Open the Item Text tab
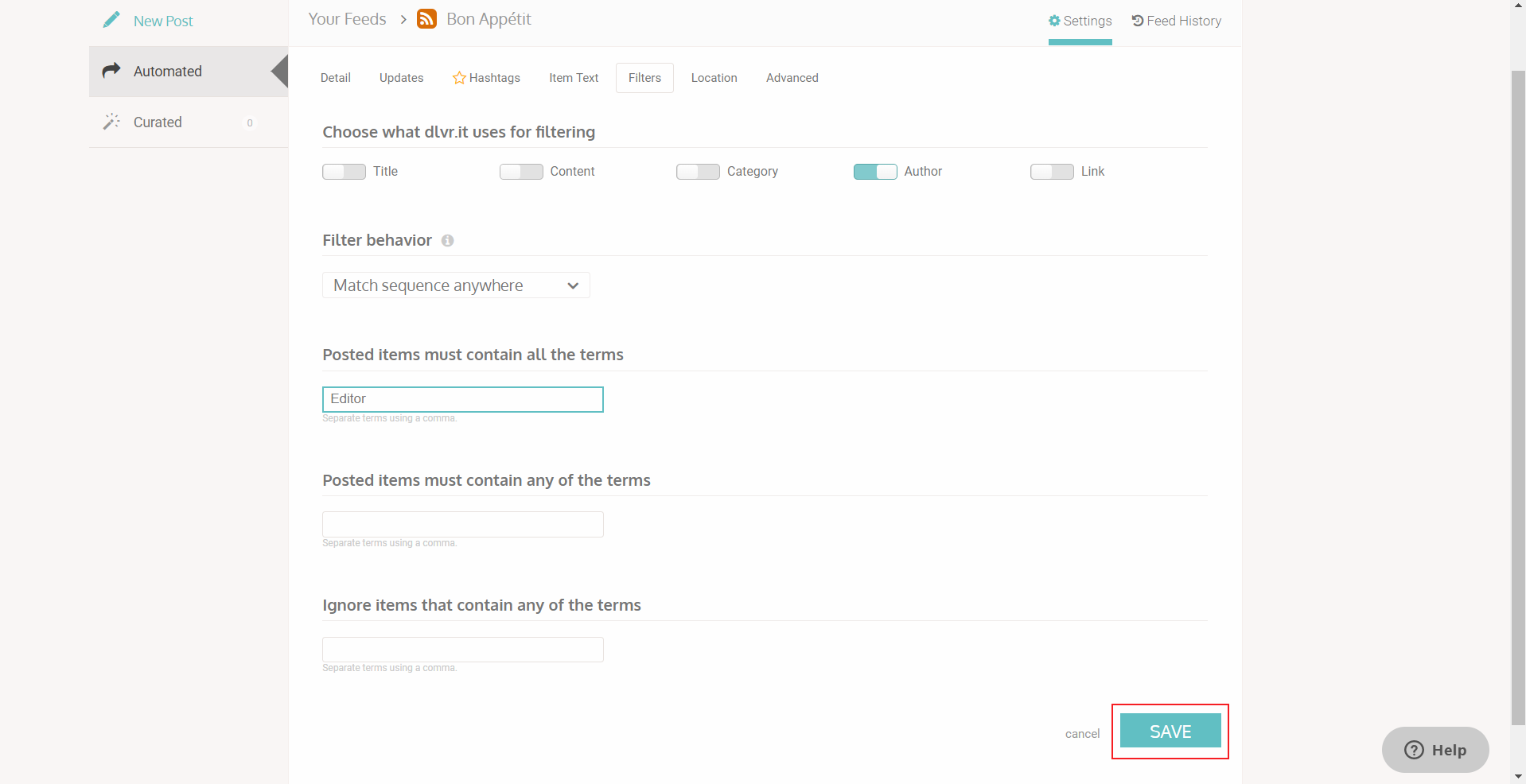 (x=574, y=78)
